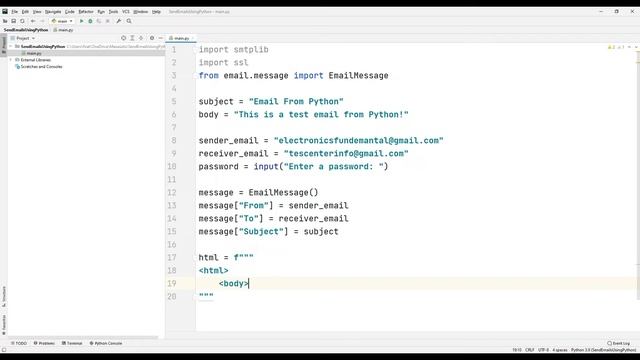
Task: Open the Terminal tool window
Action: tap(72, 343)
